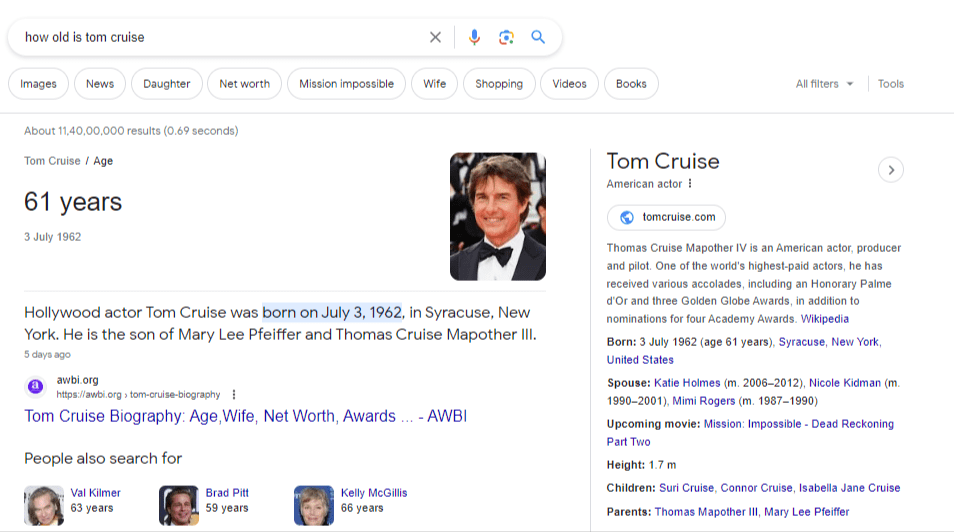954x532 pixels.
Task: Open the All filters dropdown
Action: click(824, 84)
